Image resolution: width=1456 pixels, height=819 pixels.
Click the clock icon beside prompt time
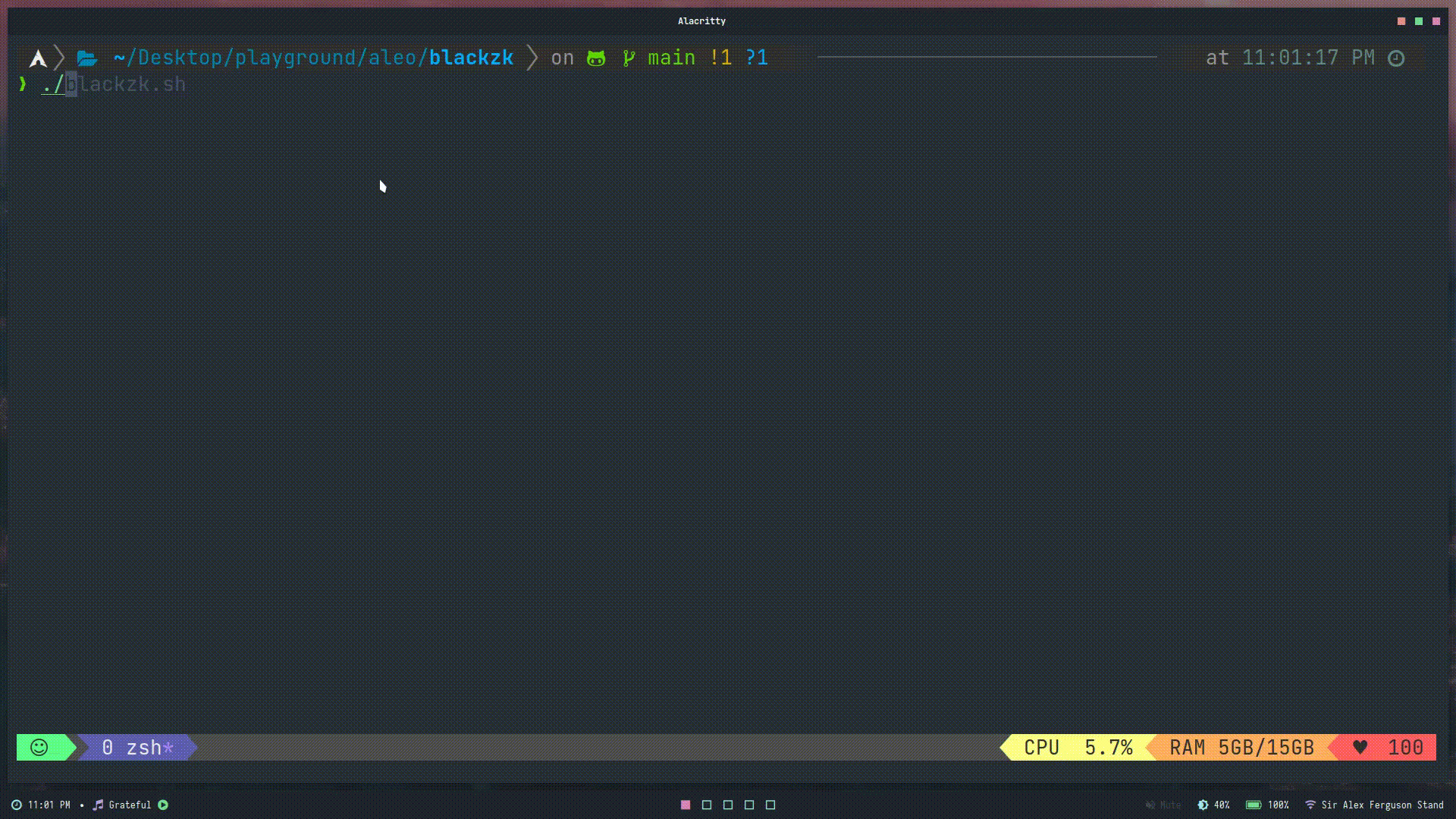coord(1396,58)
